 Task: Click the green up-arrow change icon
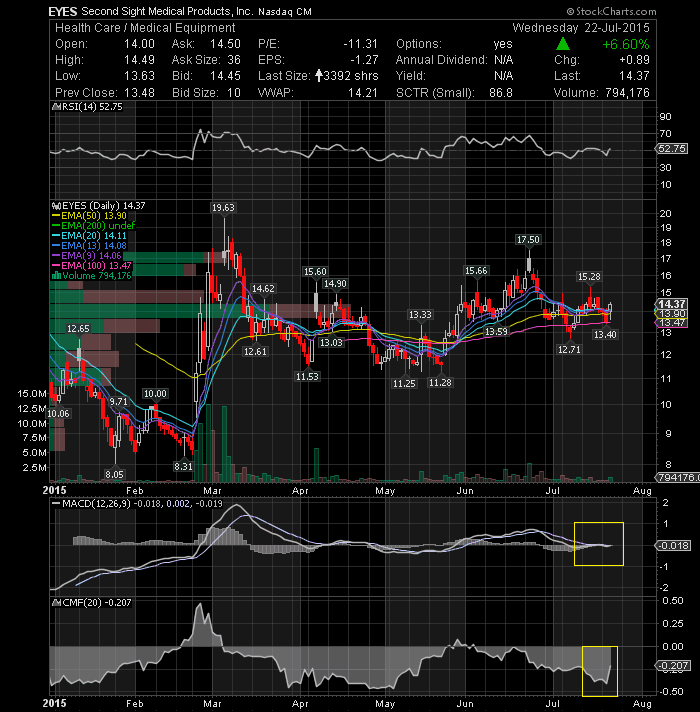coord(563,44)
